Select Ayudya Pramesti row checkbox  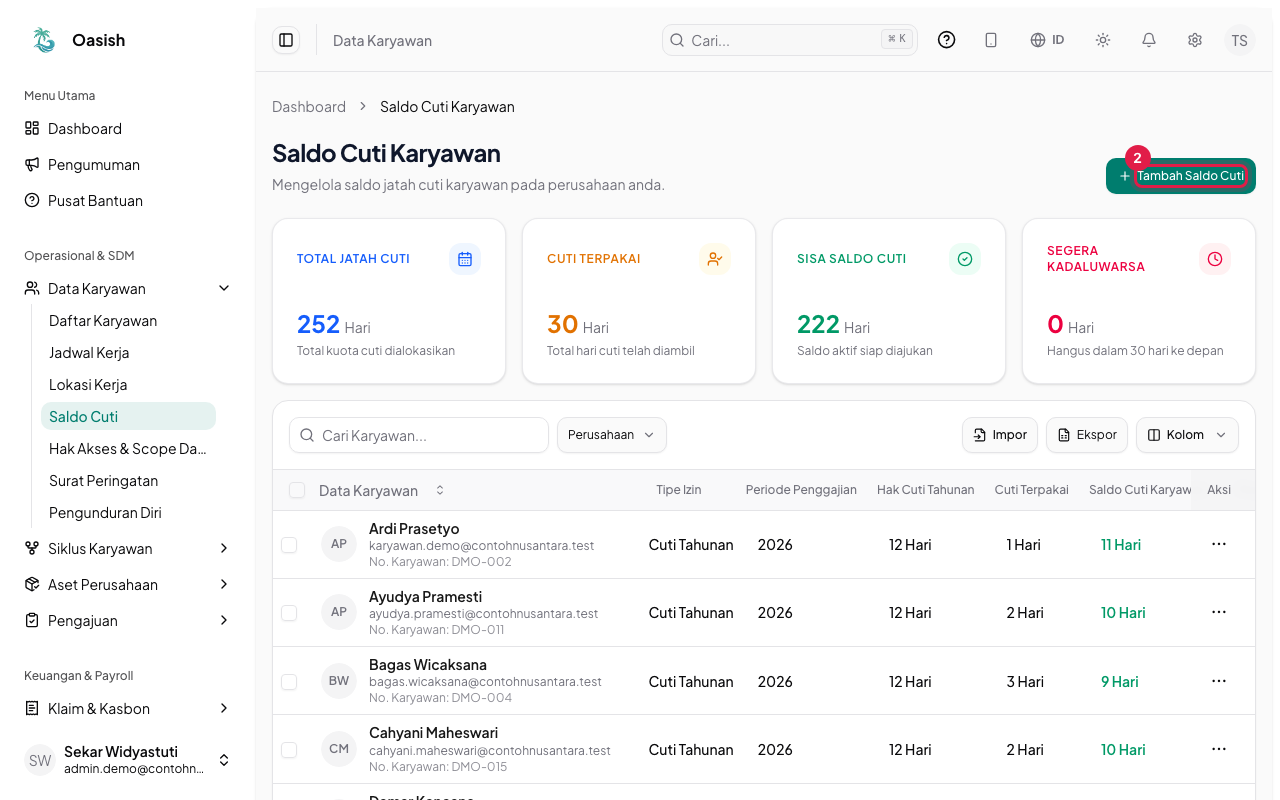tap(289, 613)
